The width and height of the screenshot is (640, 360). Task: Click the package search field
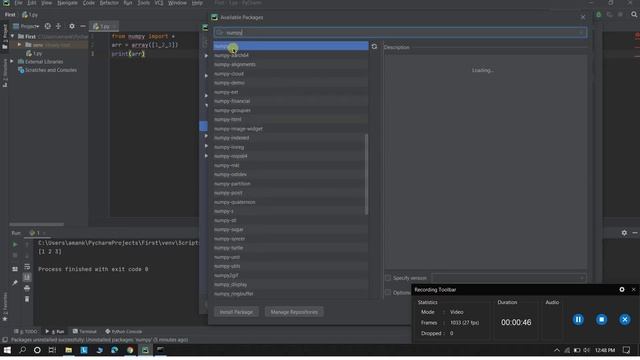400,33
